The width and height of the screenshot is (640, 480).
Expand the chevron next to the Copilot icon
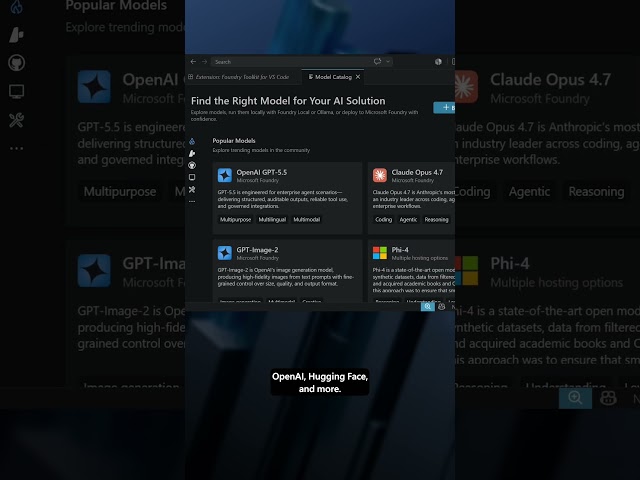(x=388, y=62)
